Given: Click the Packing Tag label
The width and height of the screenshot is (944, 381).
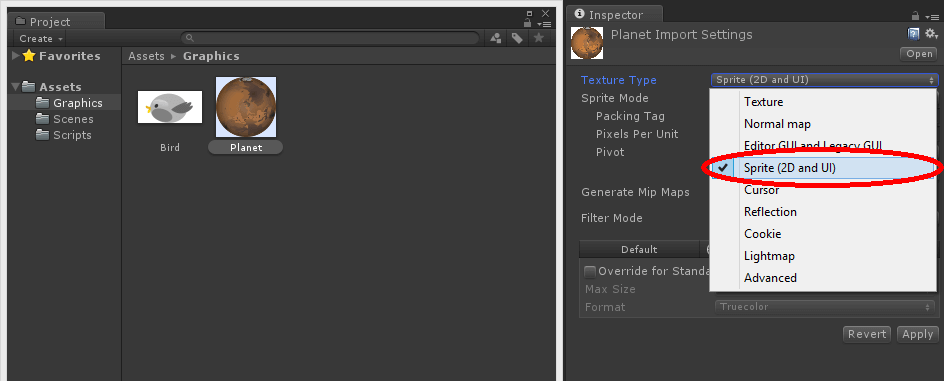Looking at the screenshot, I should click(x=630, y=116).
